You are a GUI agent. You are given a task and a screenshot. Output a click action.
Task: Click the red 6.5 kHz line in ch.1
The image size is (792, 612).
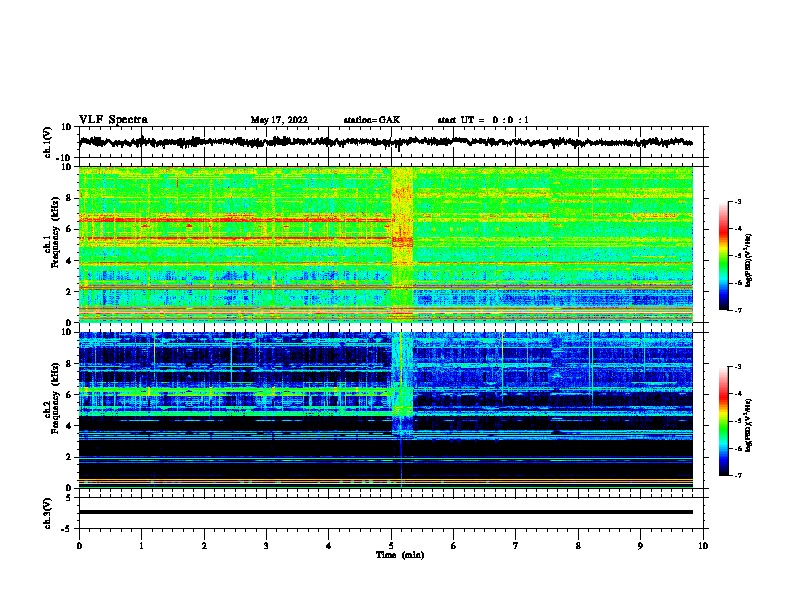pos(235,220)
